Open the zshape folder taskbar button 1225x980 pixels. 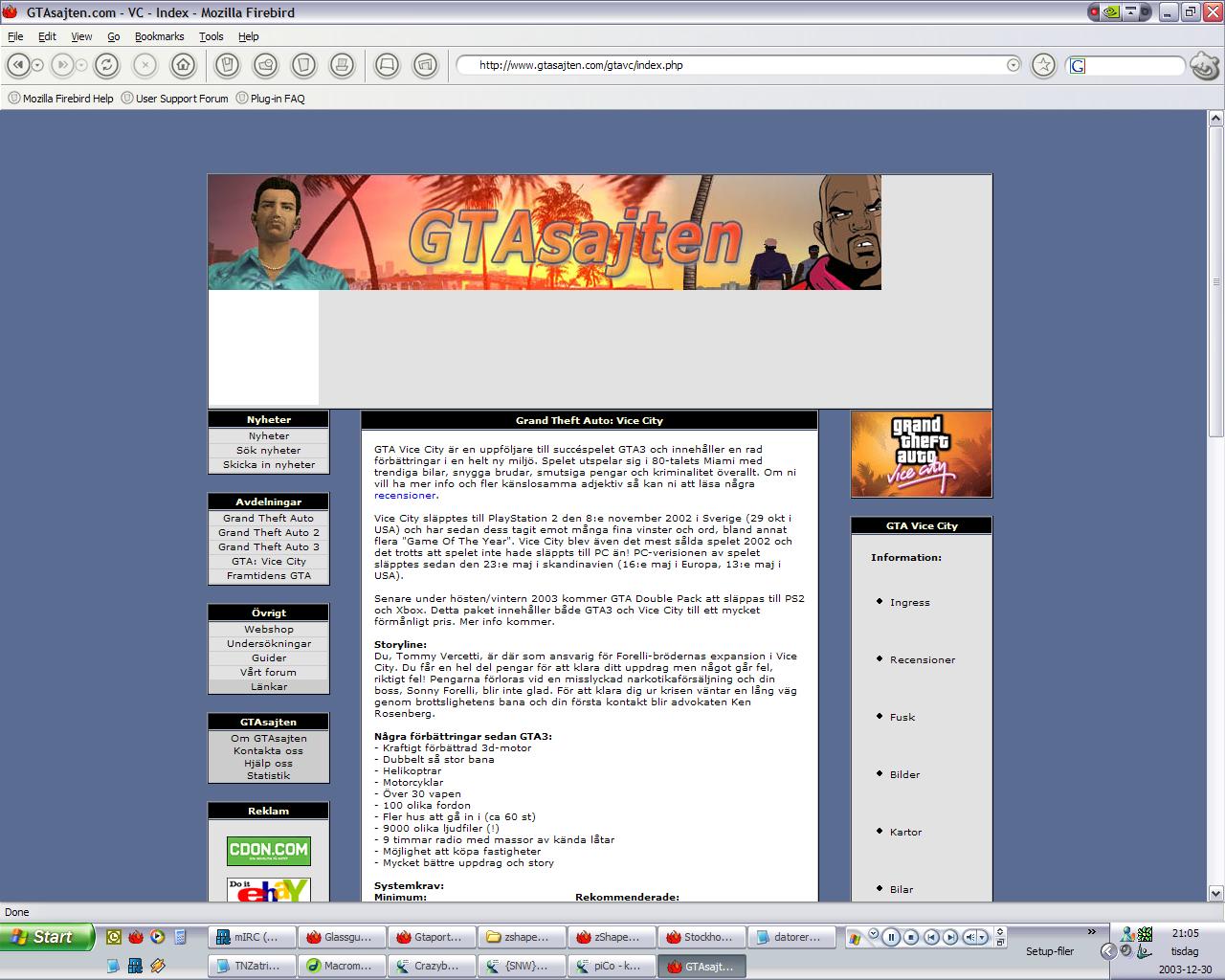click(521, 937)
